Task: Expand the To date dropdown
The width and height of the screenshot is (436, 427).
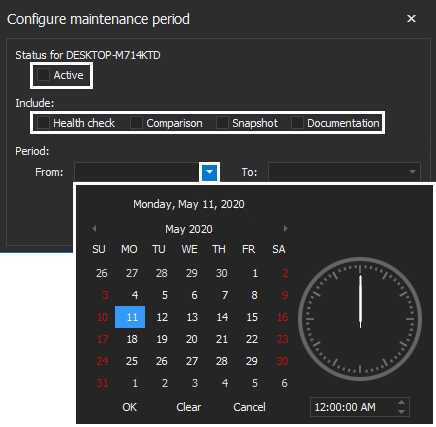Action: (x=412, y=172)
